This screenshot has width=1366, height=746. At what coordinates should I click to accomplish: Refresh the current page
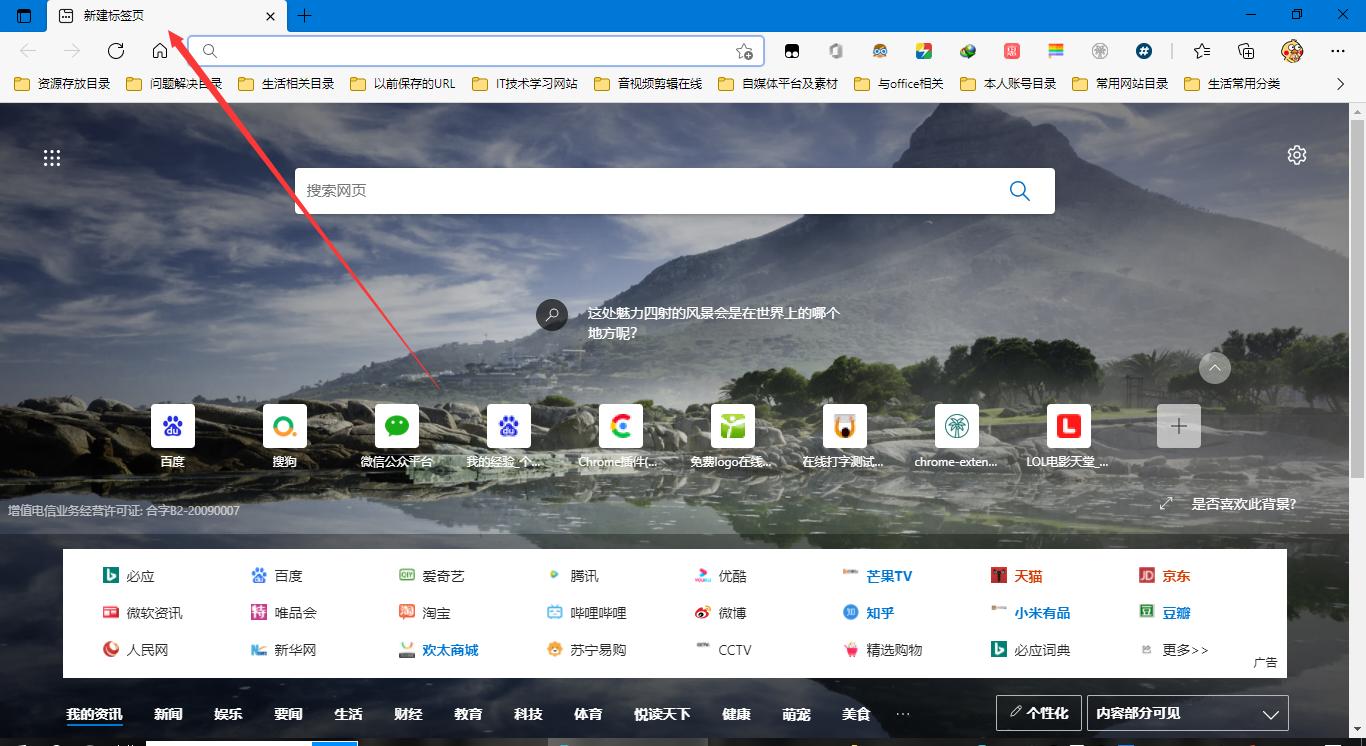tap(115, 50)
